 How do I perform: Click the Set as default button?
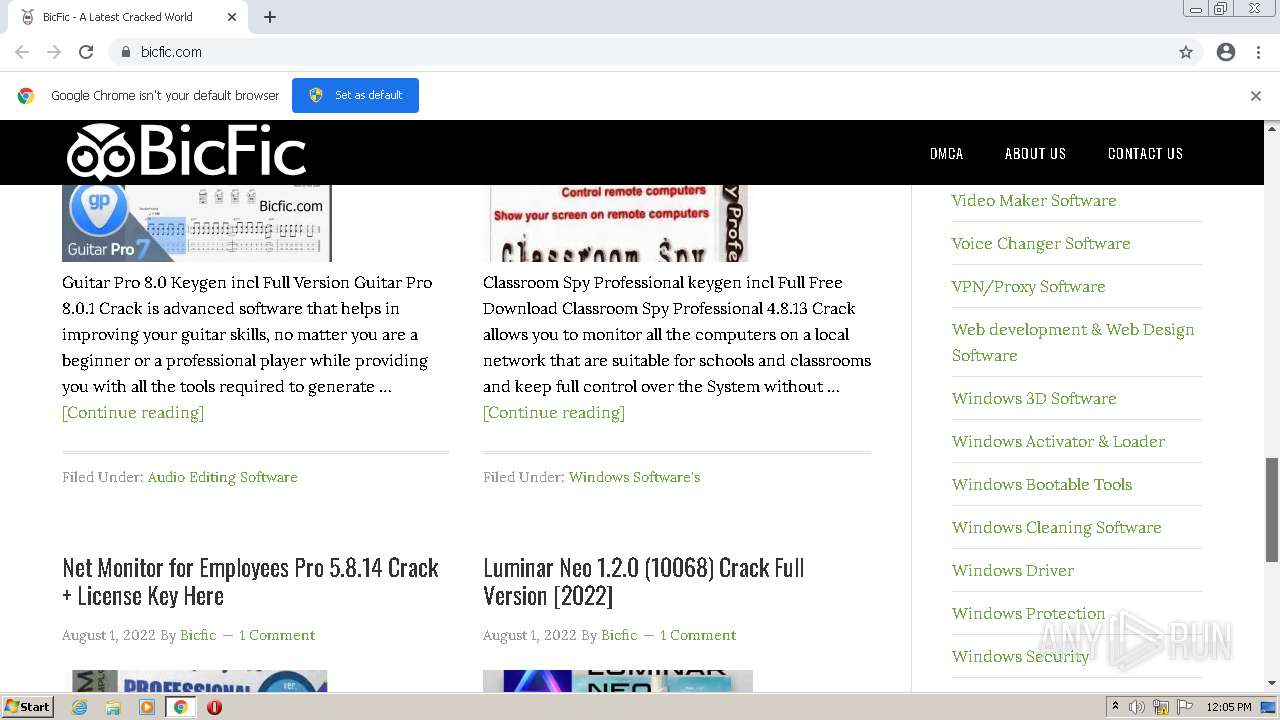pyautogui.click(x=355, y=95)
